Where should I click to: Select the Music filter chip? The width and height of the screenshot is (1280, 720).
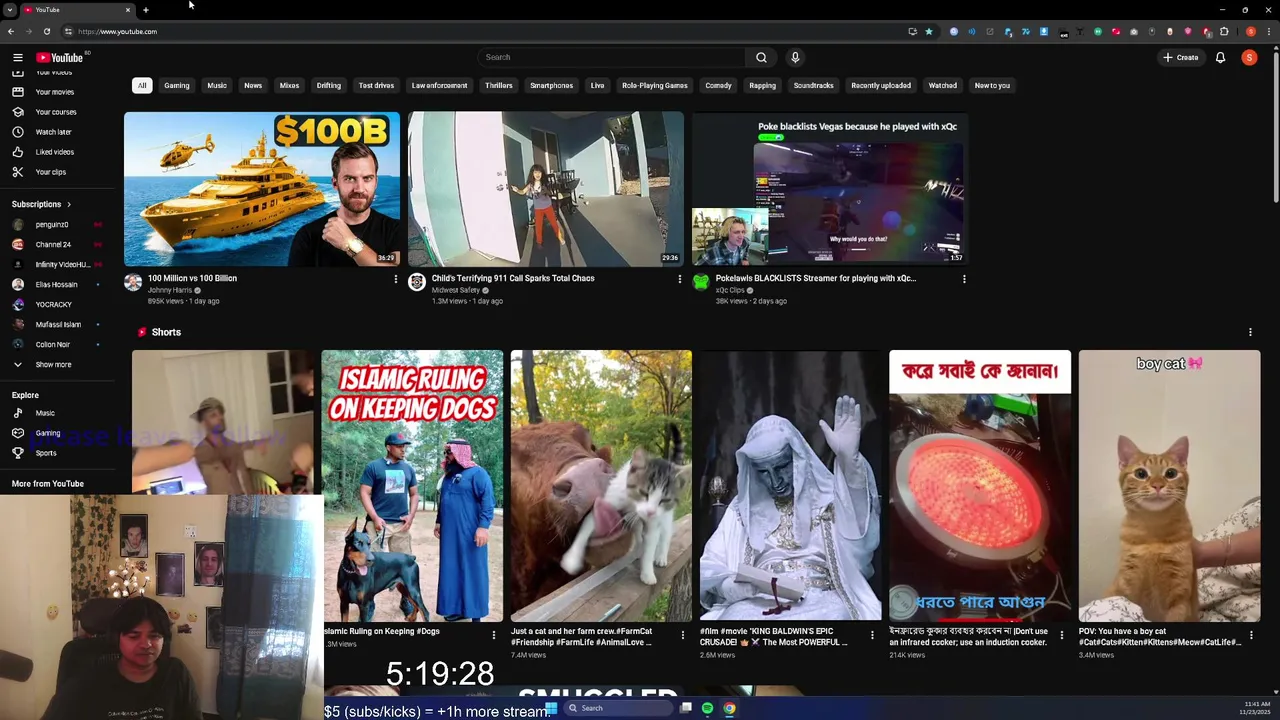click(x=217, y=86)
